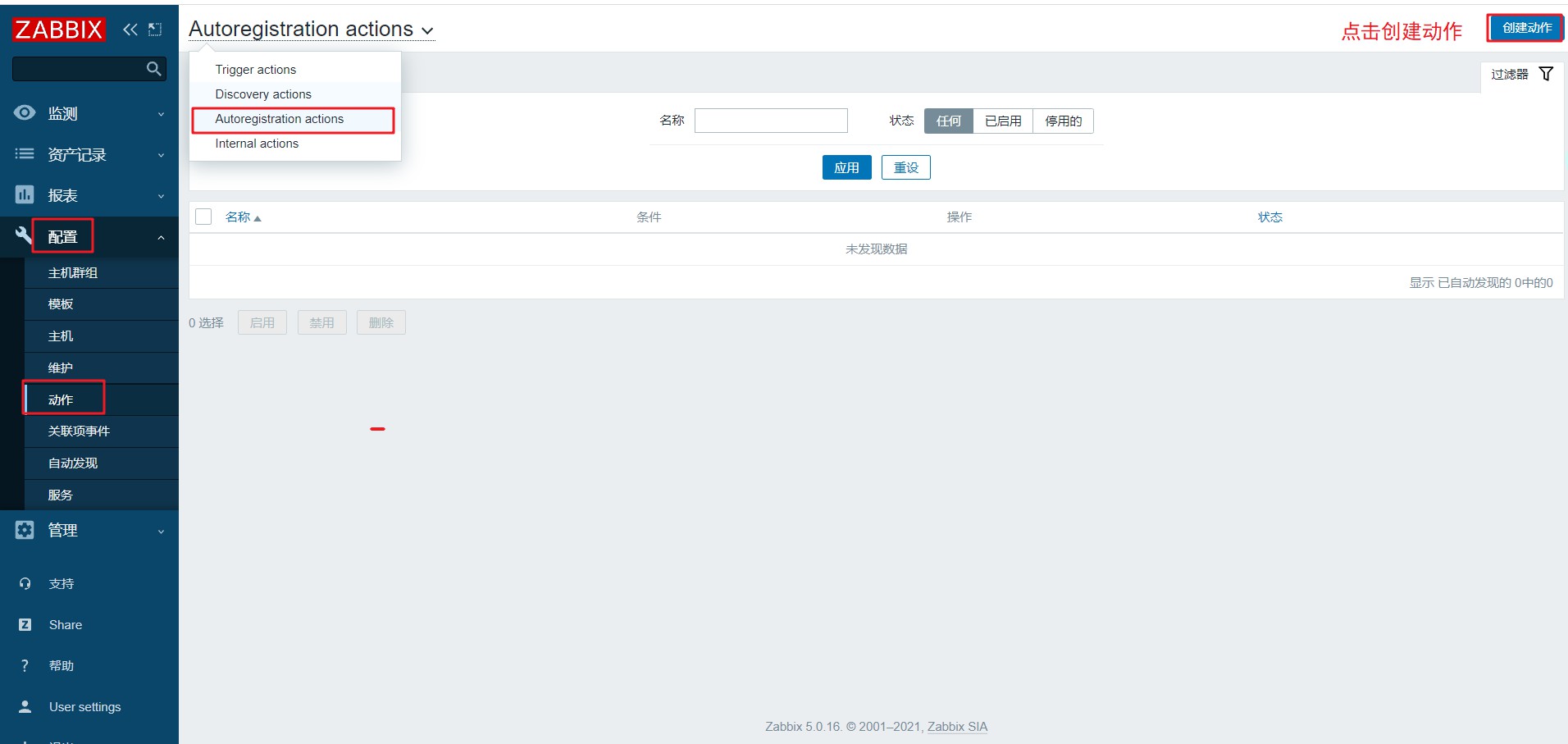
Task: Click the 重设 filter button
Action: pyautogui.click(x=905, y=167)
